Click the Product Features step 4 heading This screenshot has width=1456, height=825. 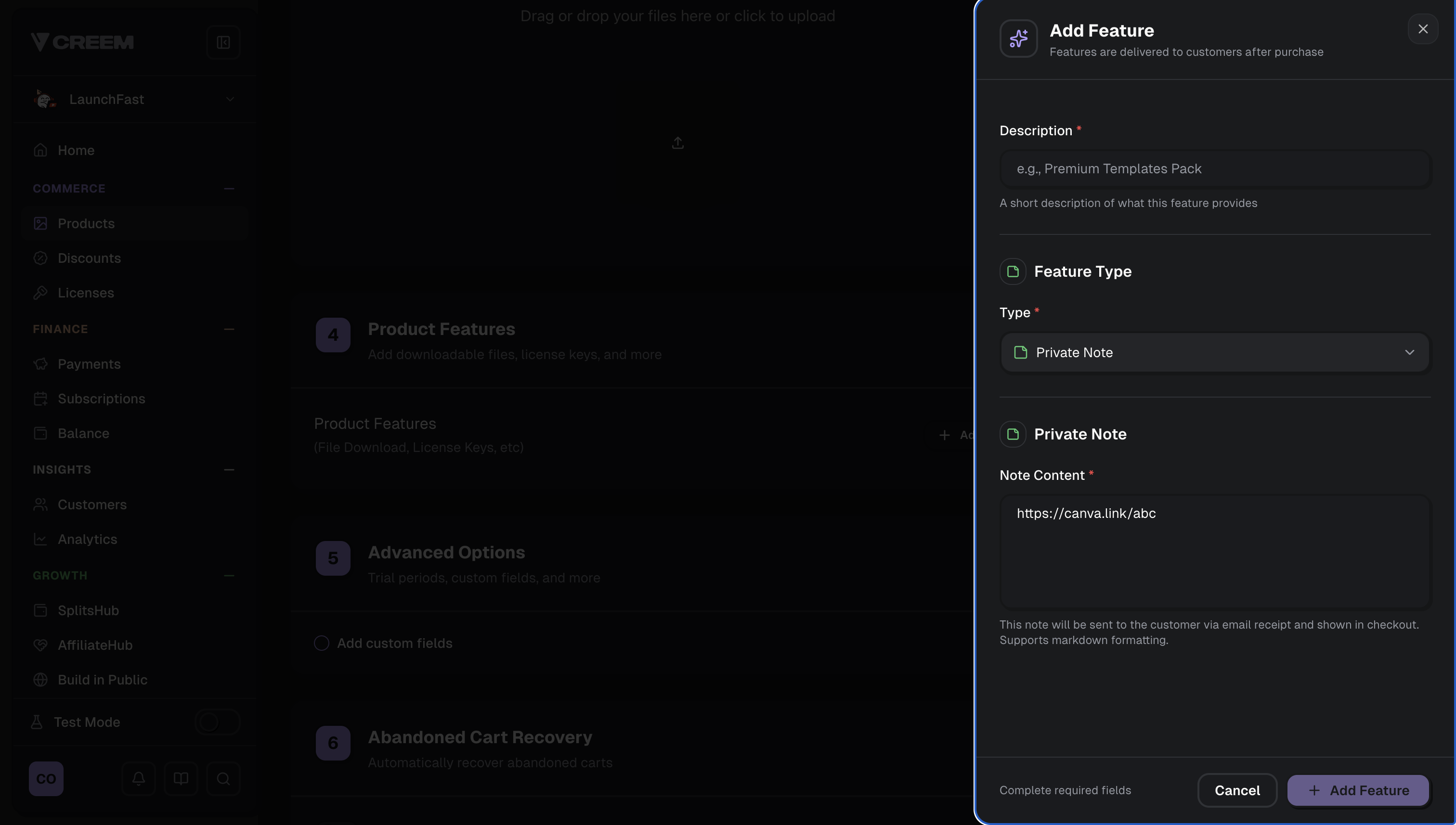(442, 329)
